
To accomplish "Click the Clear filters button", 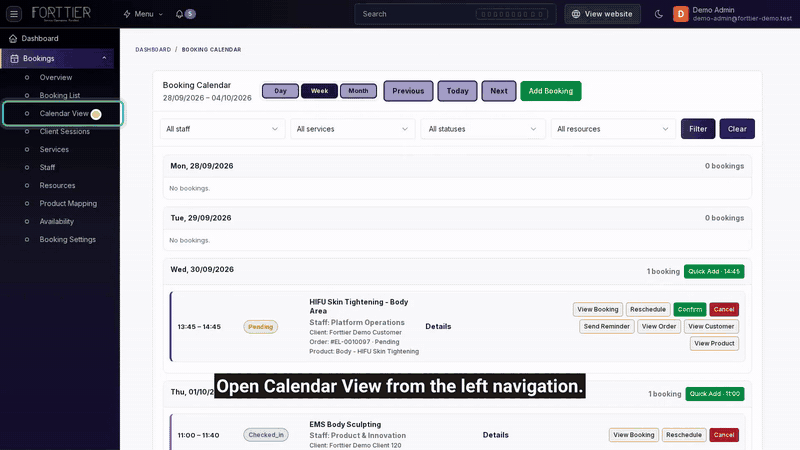I will tap(737, 129).
